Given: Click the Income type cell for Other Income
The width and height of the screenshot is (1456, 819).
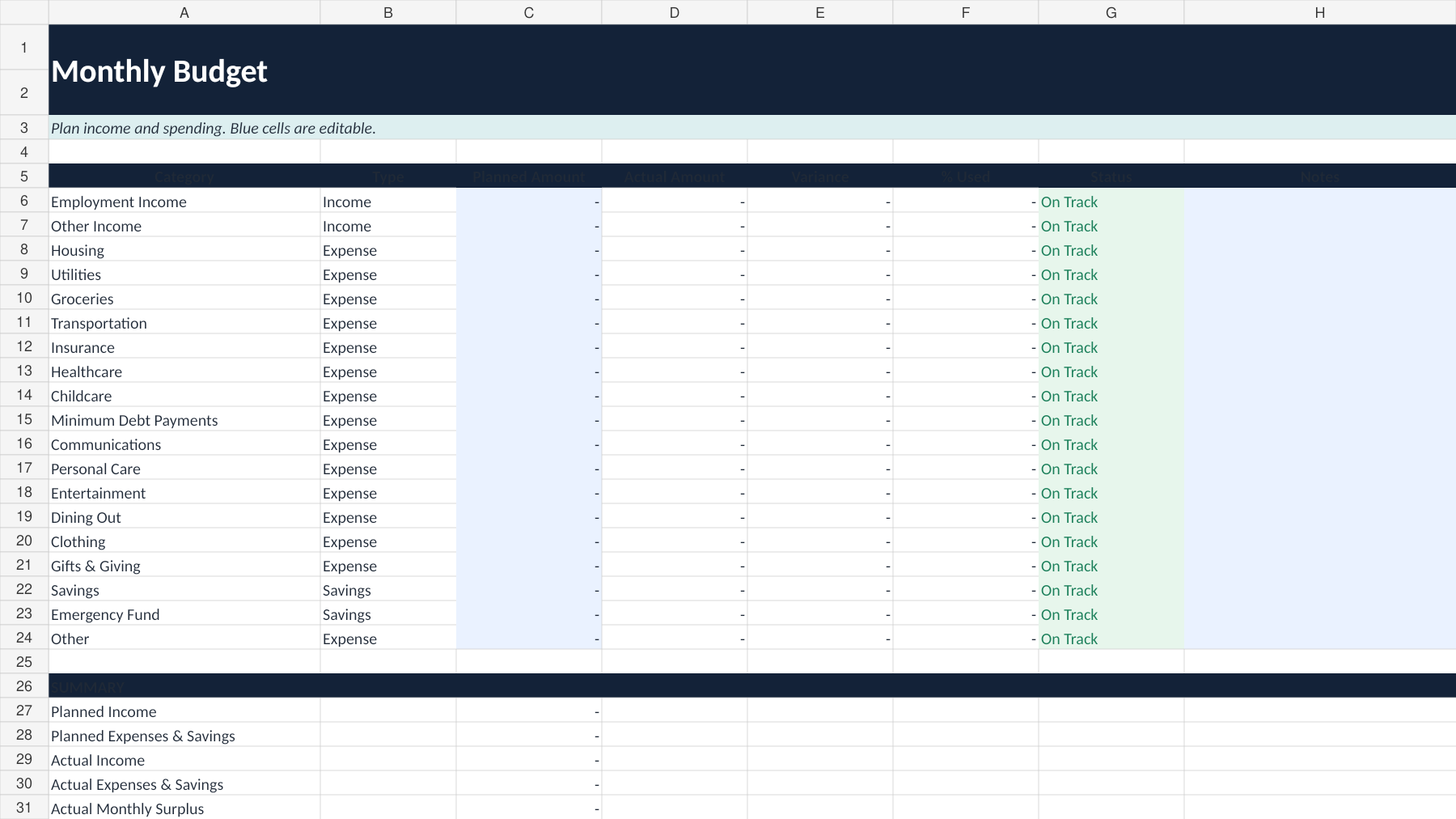Looking at the screenshot, I should click(388, 225).
